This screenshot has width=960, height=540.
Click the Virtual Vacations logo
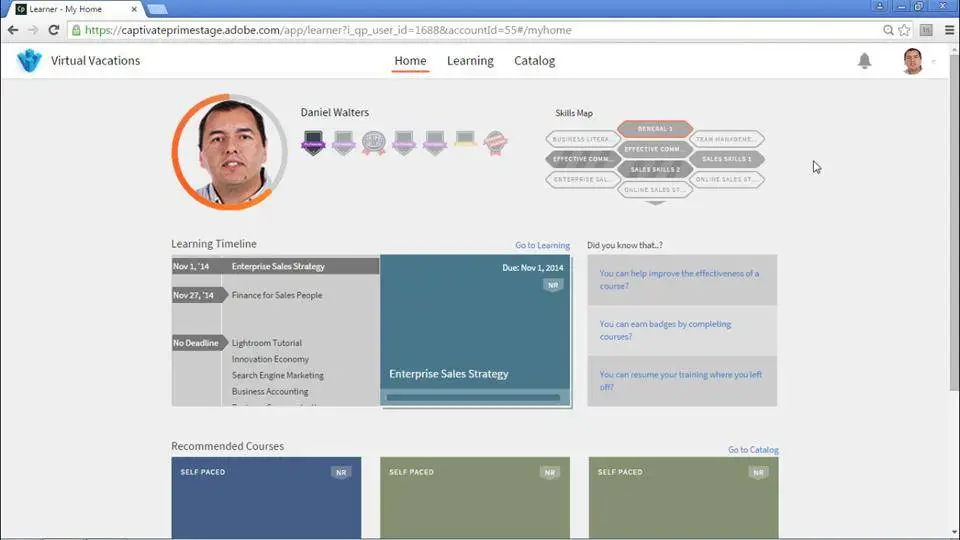[29, 61]
